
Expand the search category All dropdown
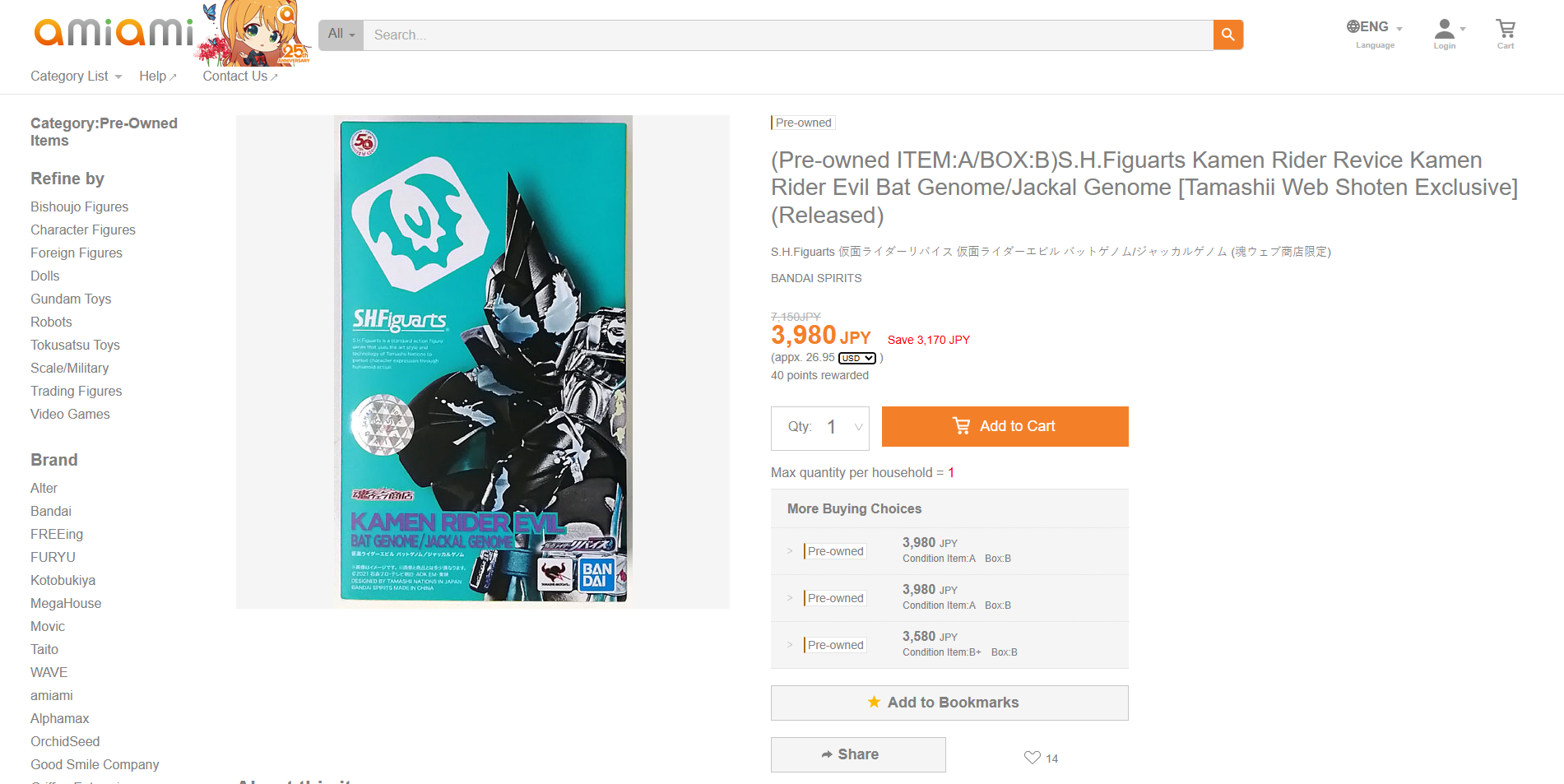[x=341, y=35]
